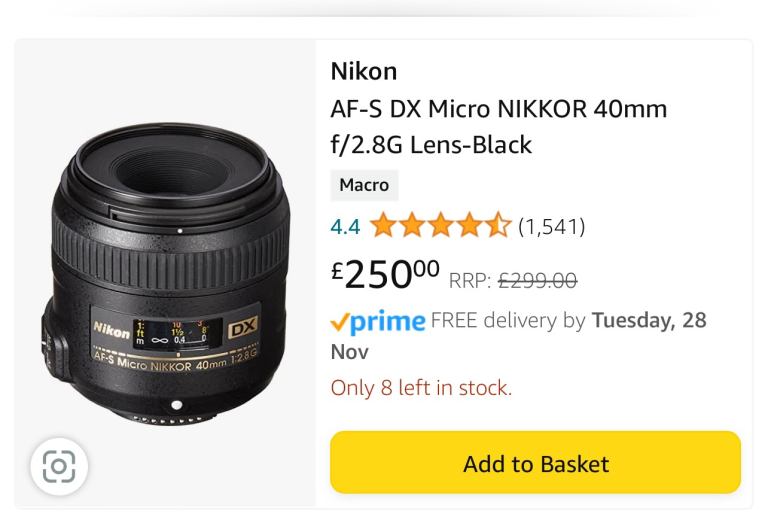
Task: Click the first gold rating star
Action: [x=382, y=227]
